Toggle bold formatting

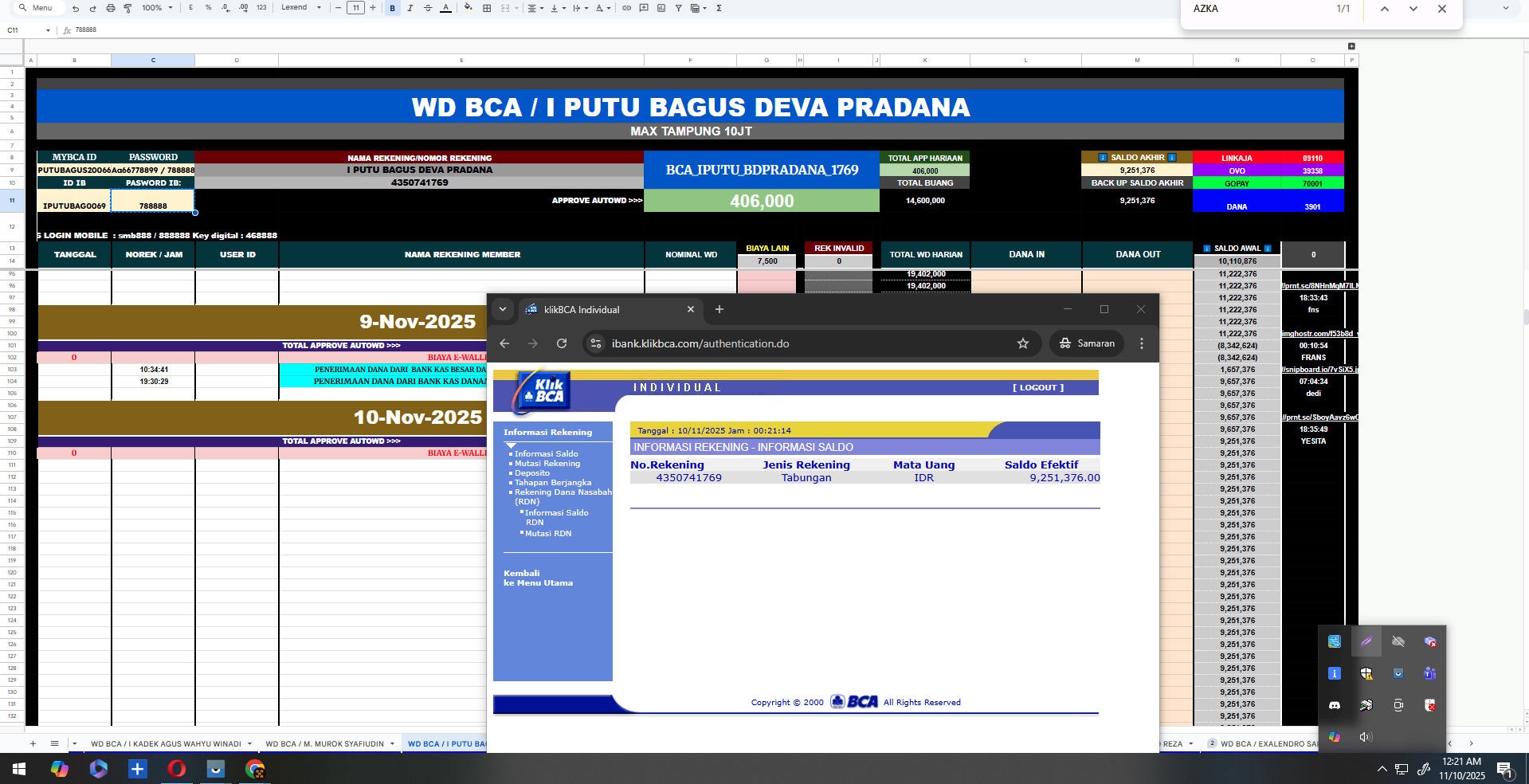(393, 8)
